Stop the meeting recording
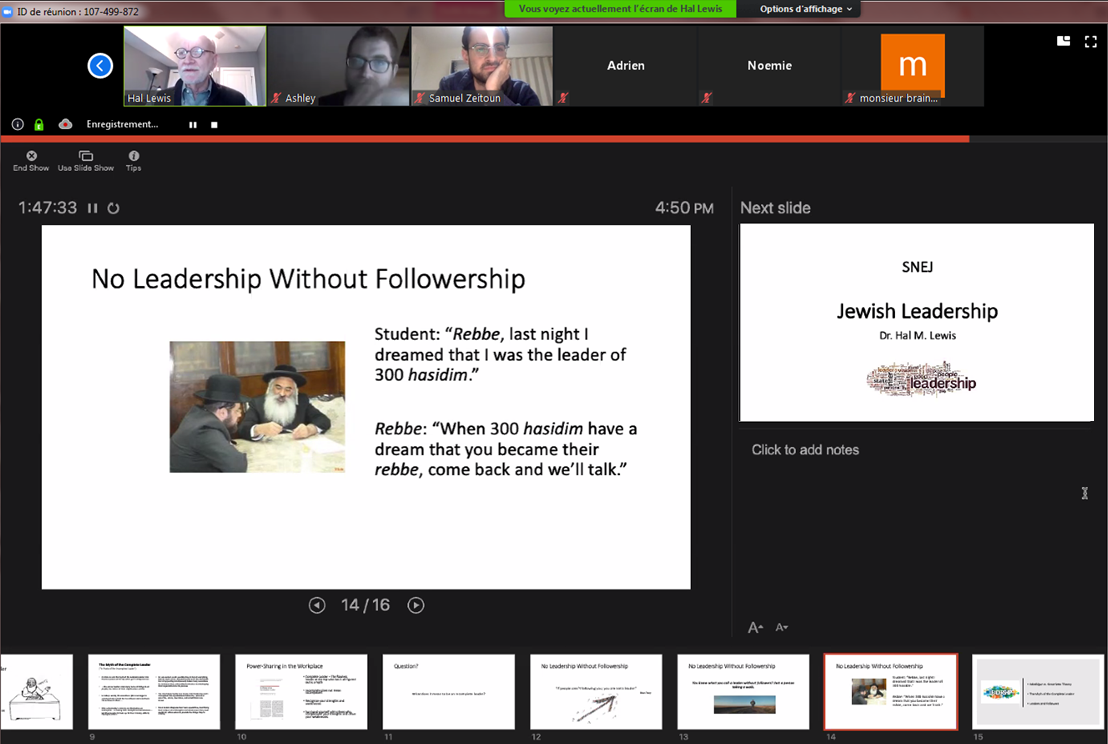 click(x=214, y=125)
